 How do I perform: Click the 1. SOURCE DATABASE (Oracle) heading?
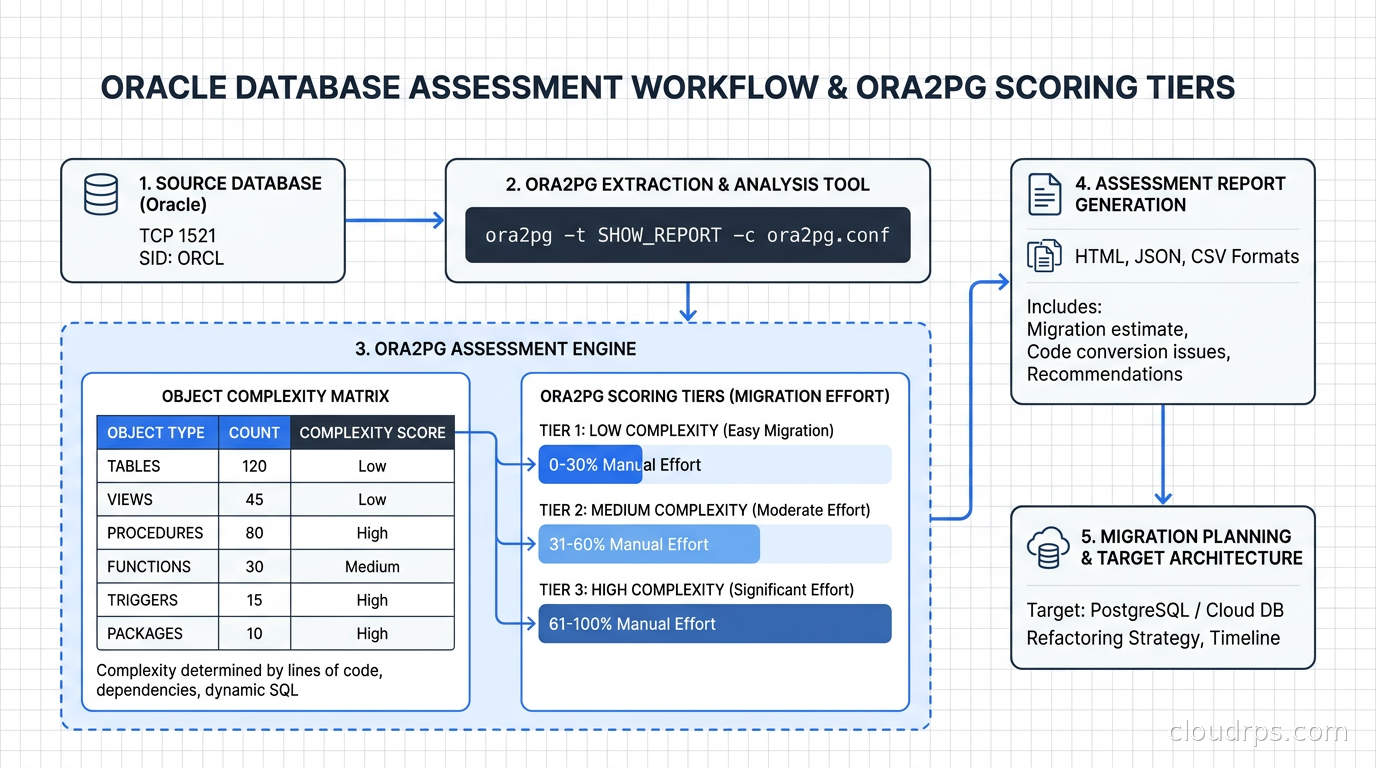coord(230,194)
